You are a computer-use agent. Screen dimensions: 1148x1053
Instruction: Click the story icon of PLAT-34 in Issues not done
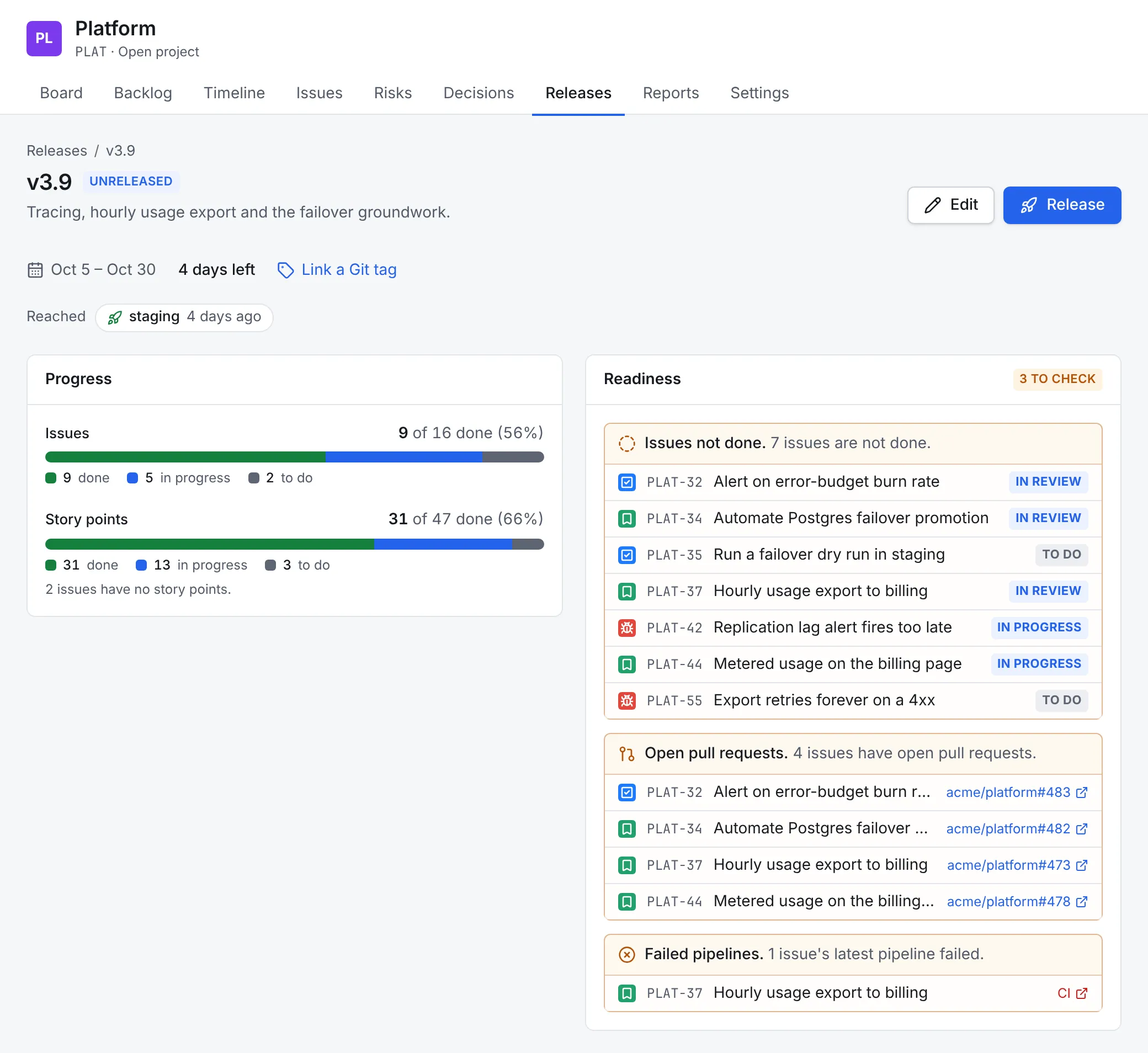tap(626, 519)
